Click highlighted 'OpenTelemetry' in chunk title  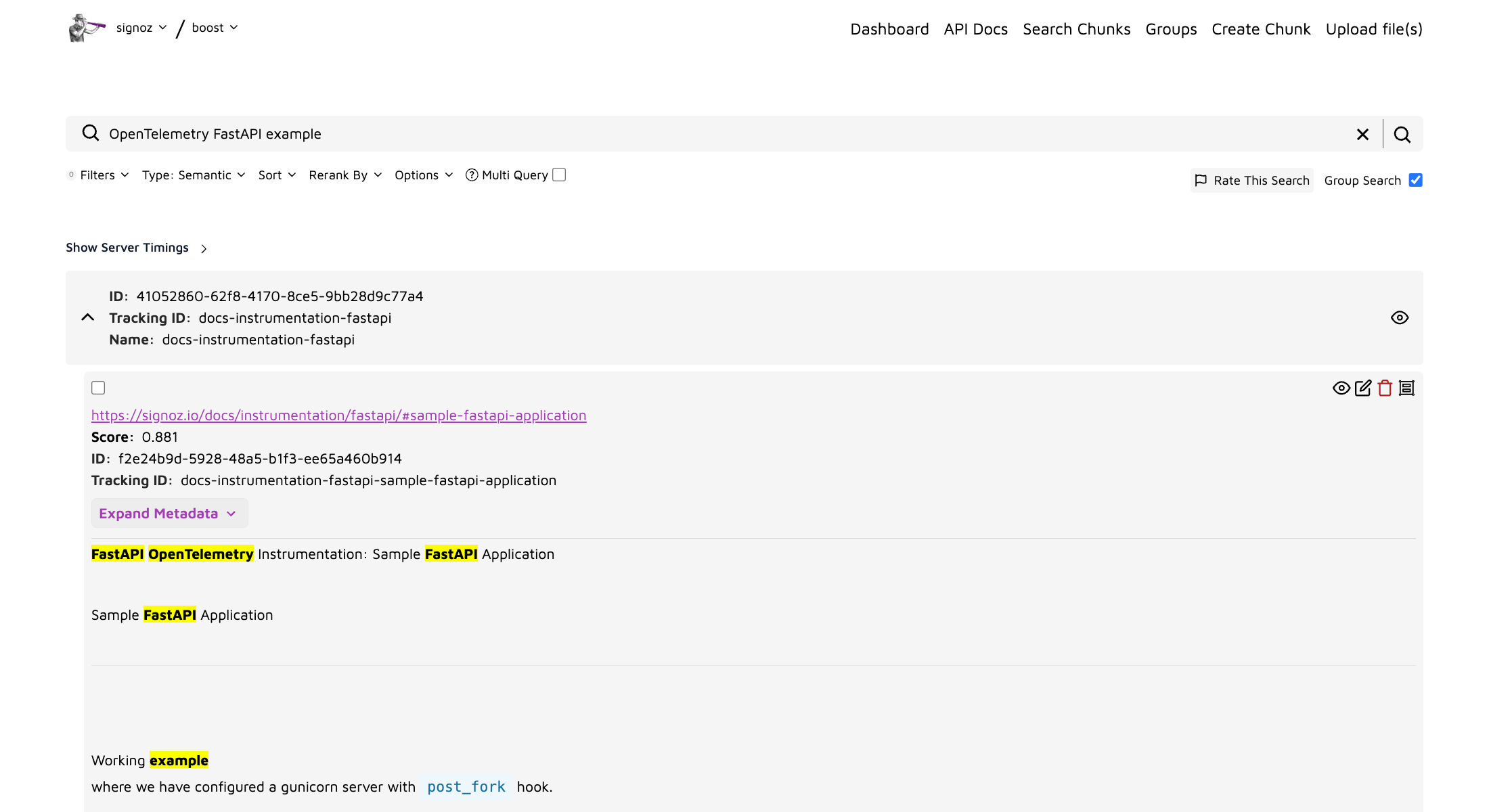click(x=201, y=554)
